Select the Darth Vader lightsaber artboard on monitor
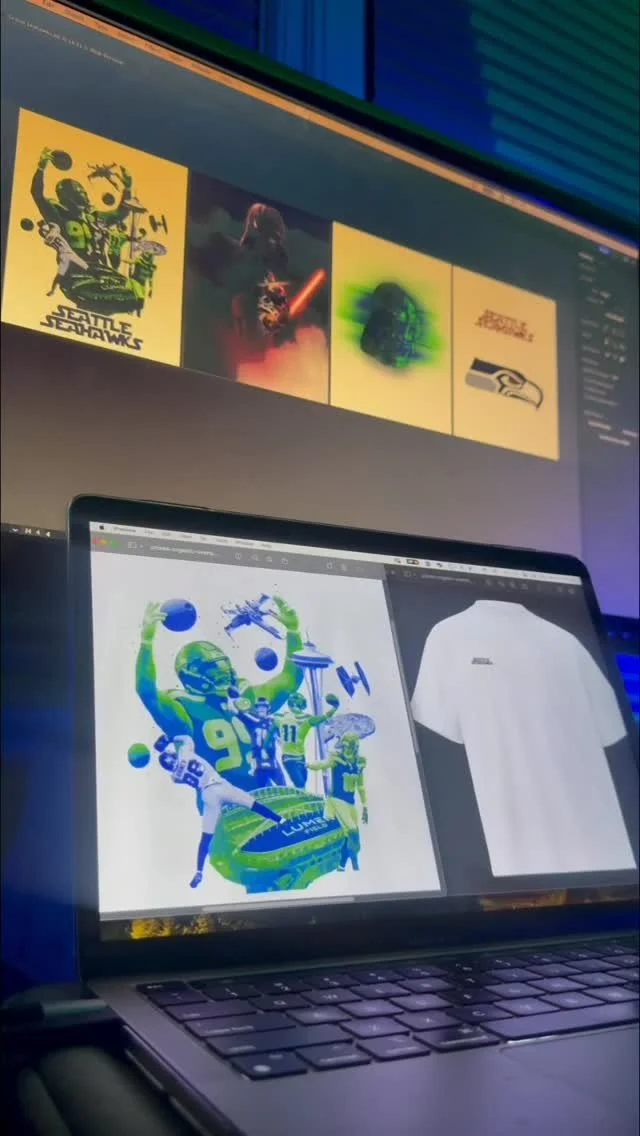 (x=258, y=288)
